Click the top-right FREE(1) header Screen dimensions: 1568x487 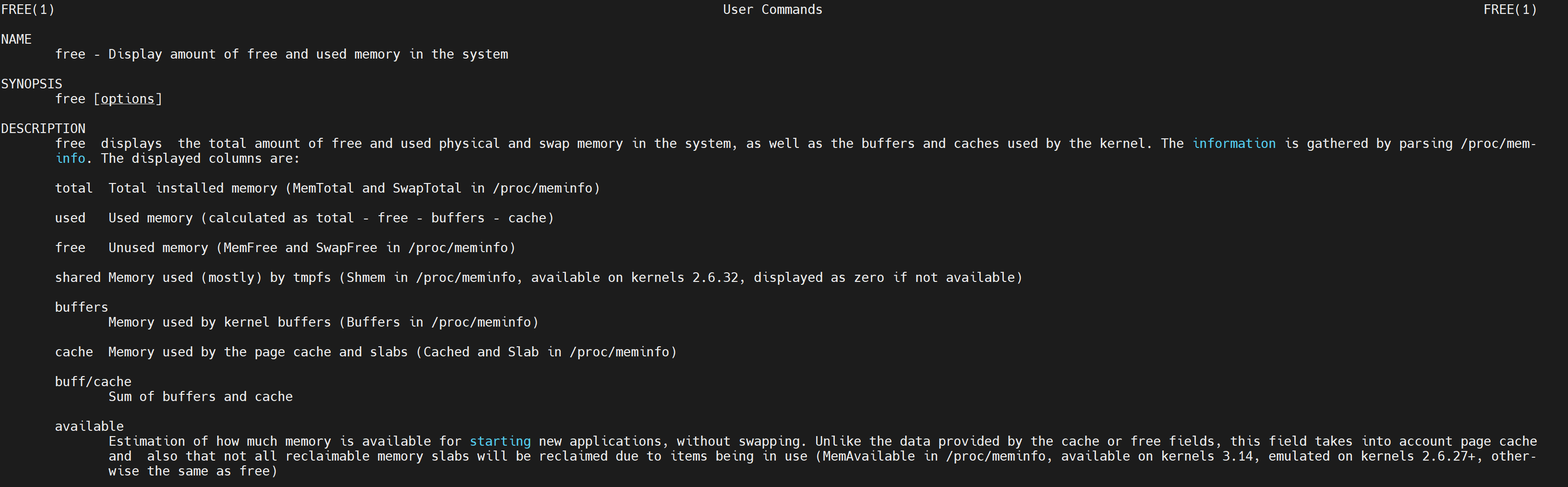point(1510,10)
